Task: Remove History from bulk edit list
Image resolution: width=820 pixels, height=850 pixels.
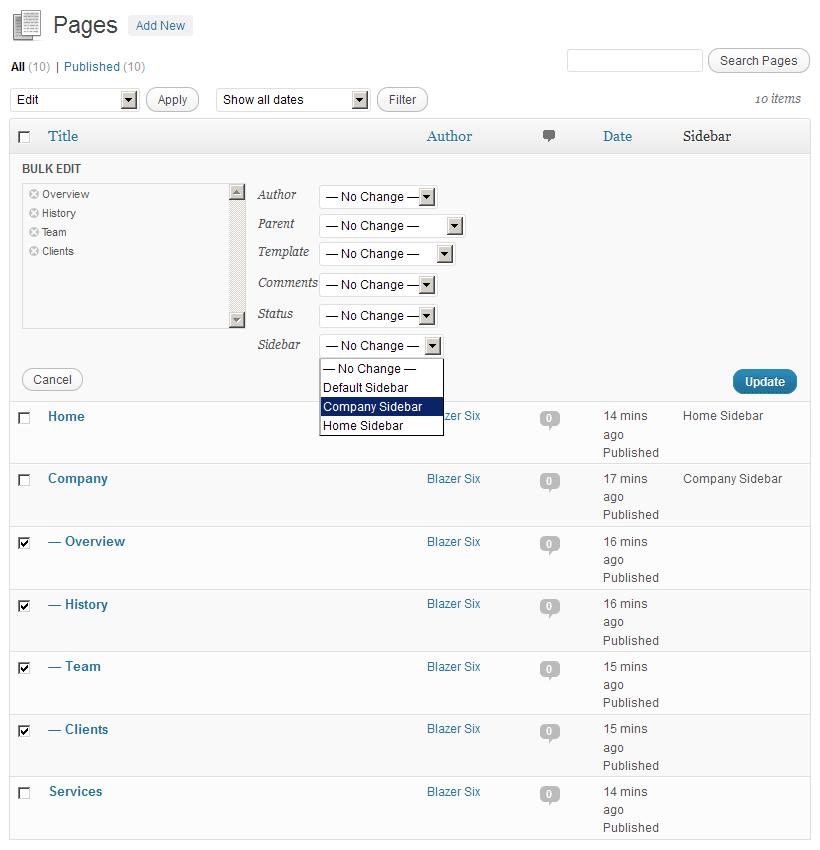Action: point(34,213)
